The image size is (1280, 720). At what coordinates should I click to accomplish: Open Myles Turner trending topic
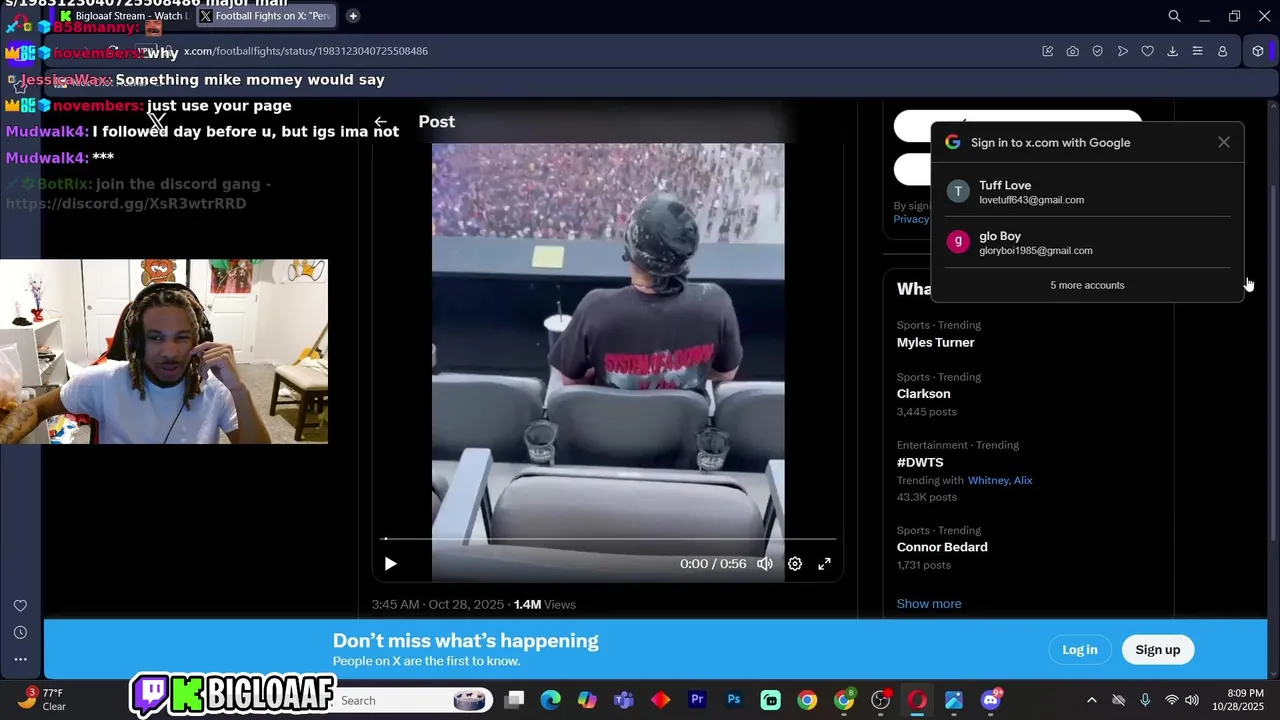(x=936, y=342)
